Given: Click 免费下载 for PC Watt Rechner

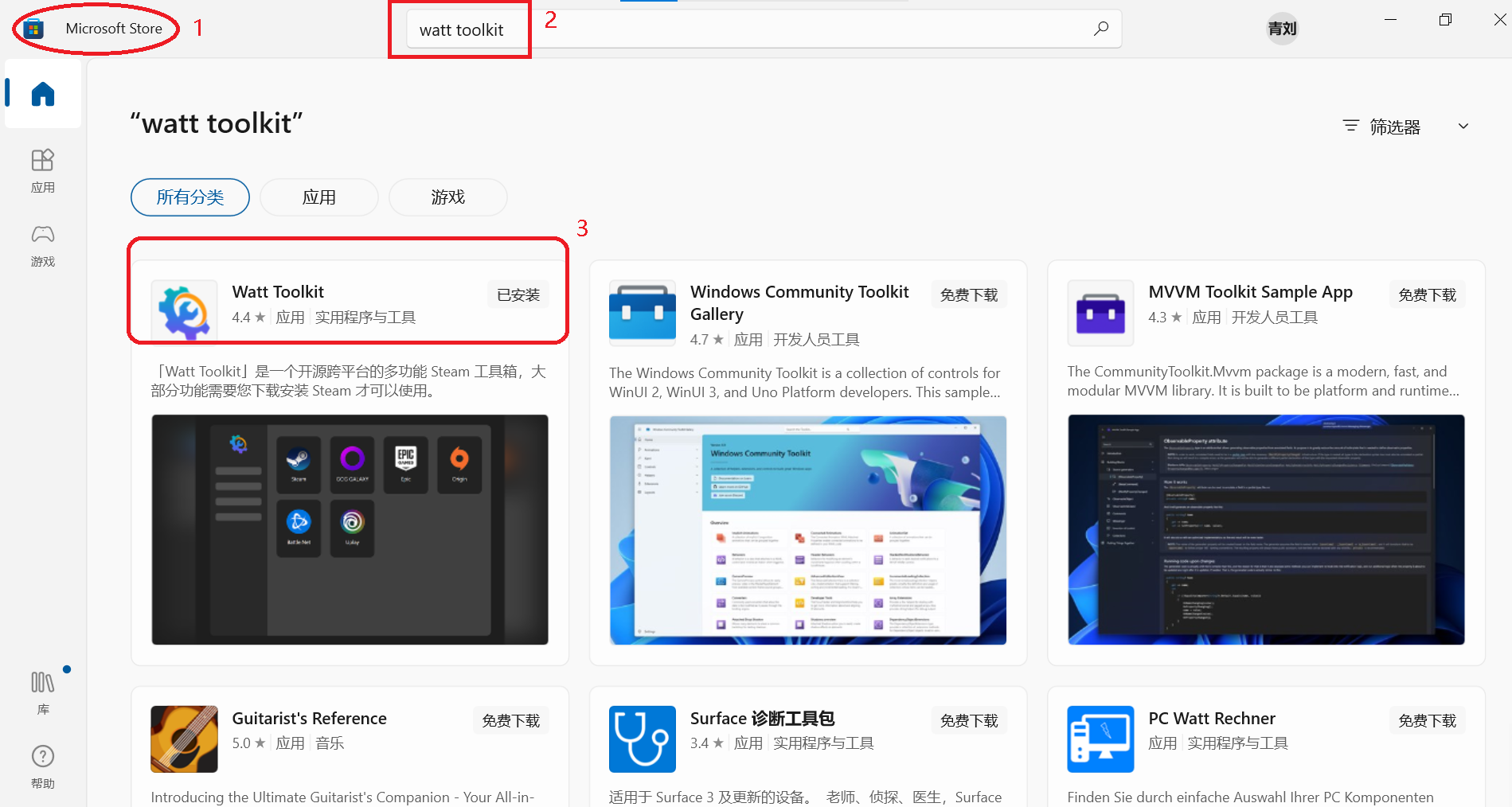Looking at the screenshot, I should (x=1428, y=720).
